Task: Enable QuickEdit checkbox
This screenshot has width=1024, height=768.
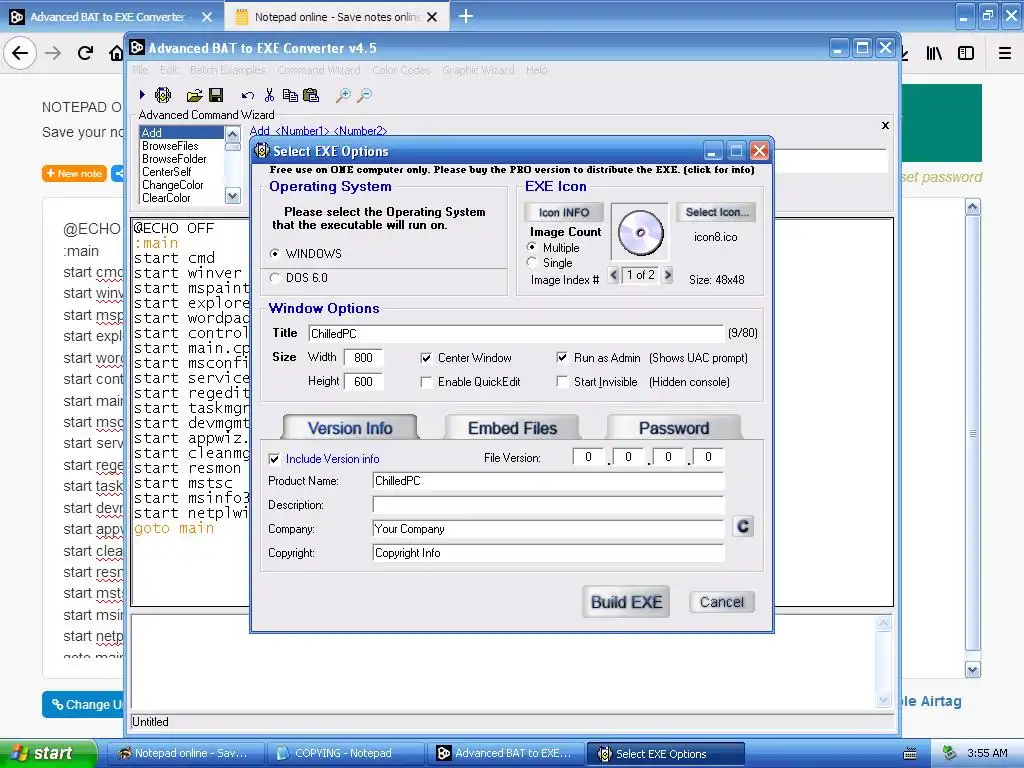Action: 426,383
